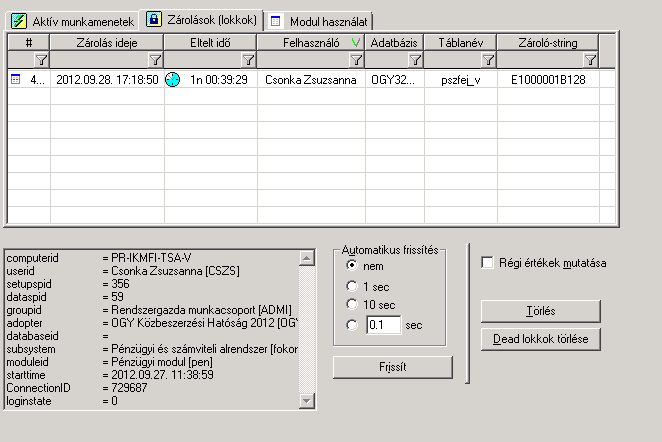Viewport: 662px width, 442px height.
Task: Sort by Felhasználó column header
Action: coord(311,43)
